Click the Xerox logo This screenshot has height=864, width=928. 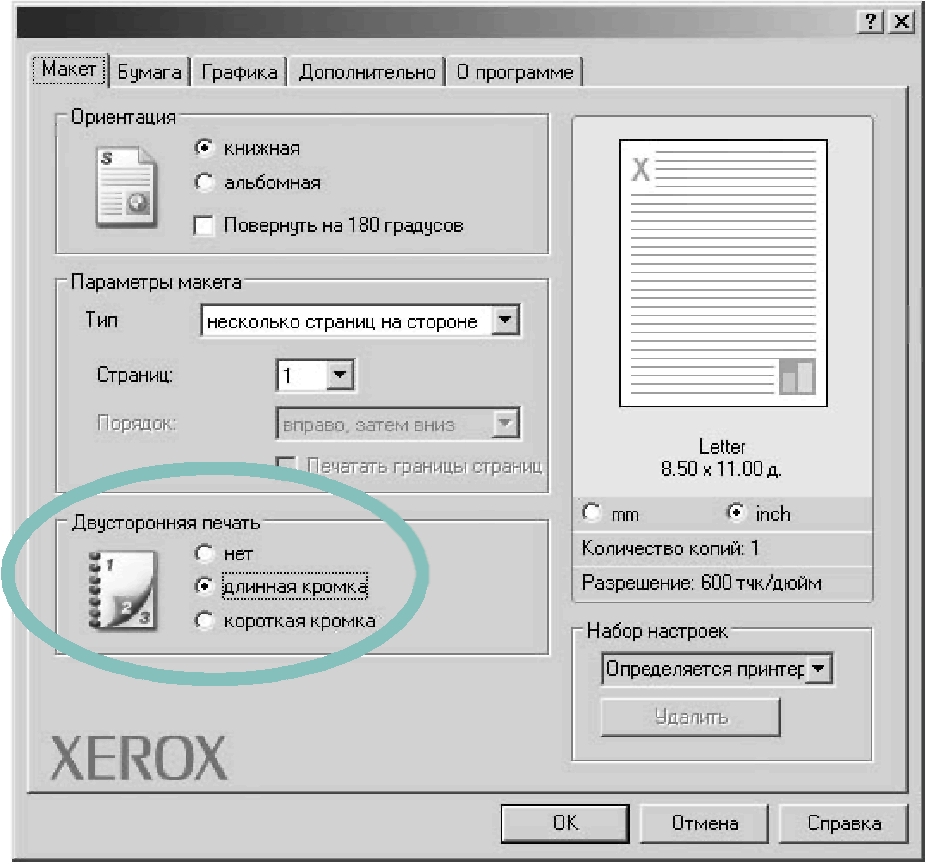click(x=139, y=759)
